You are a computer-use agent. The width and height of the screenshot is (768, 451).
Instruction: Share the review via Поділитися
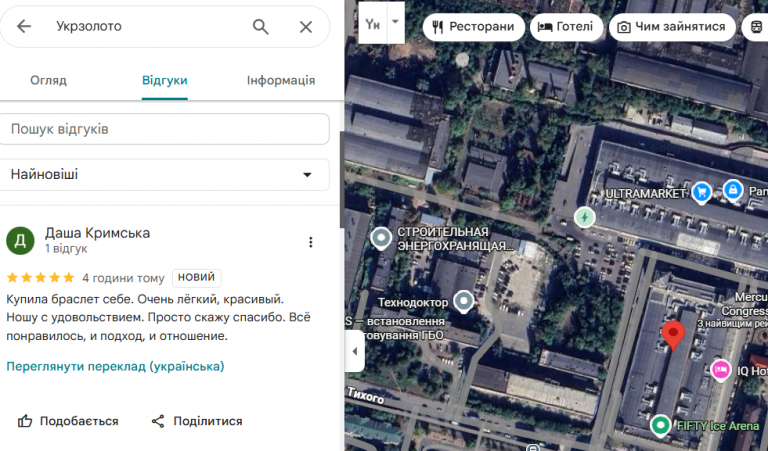197,421
